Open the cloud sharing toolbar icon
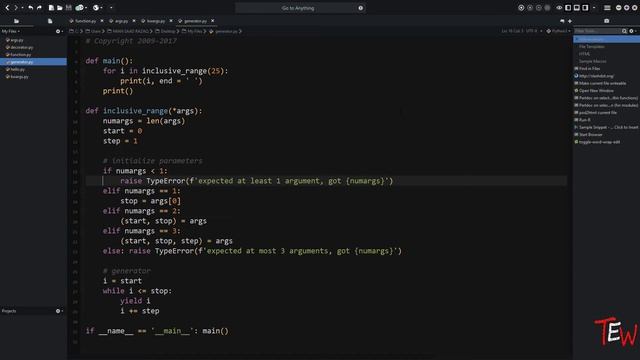Image resolution: width=640 pixels, height=360 pixels. coord(79,8)
